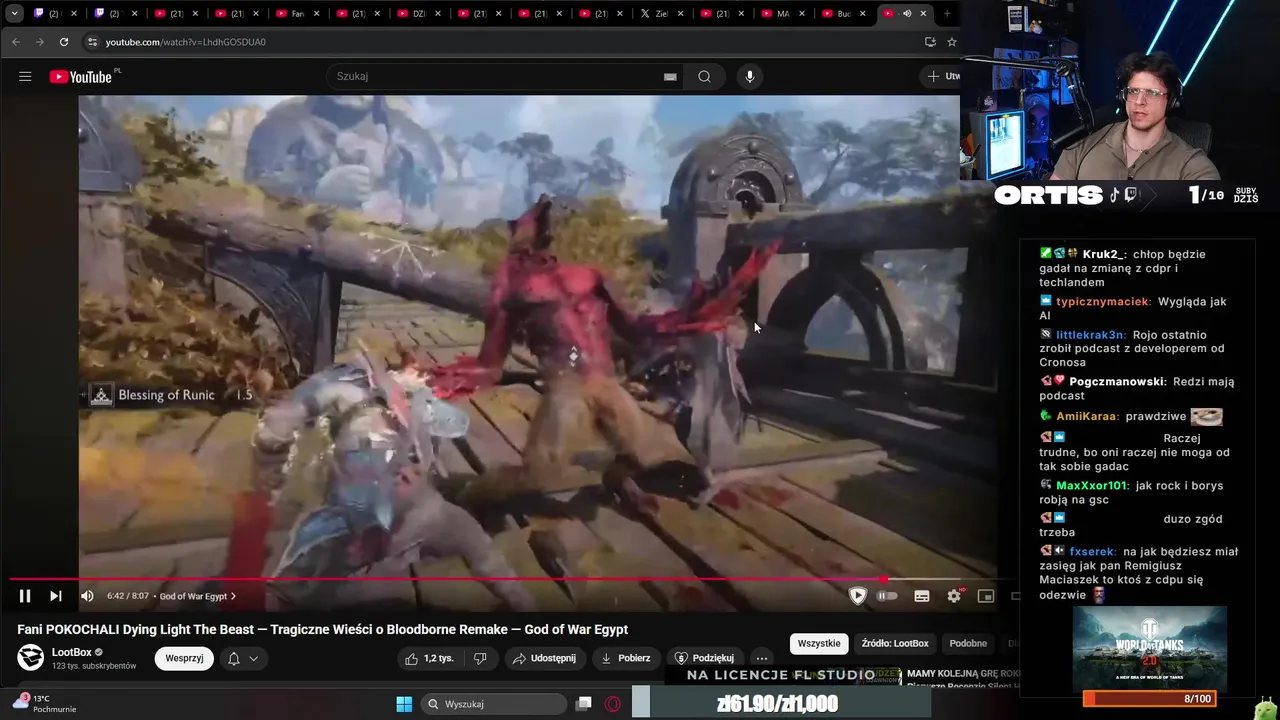Click the search magnifier button
1280x720 pixels.
click(x=704, y=77)
